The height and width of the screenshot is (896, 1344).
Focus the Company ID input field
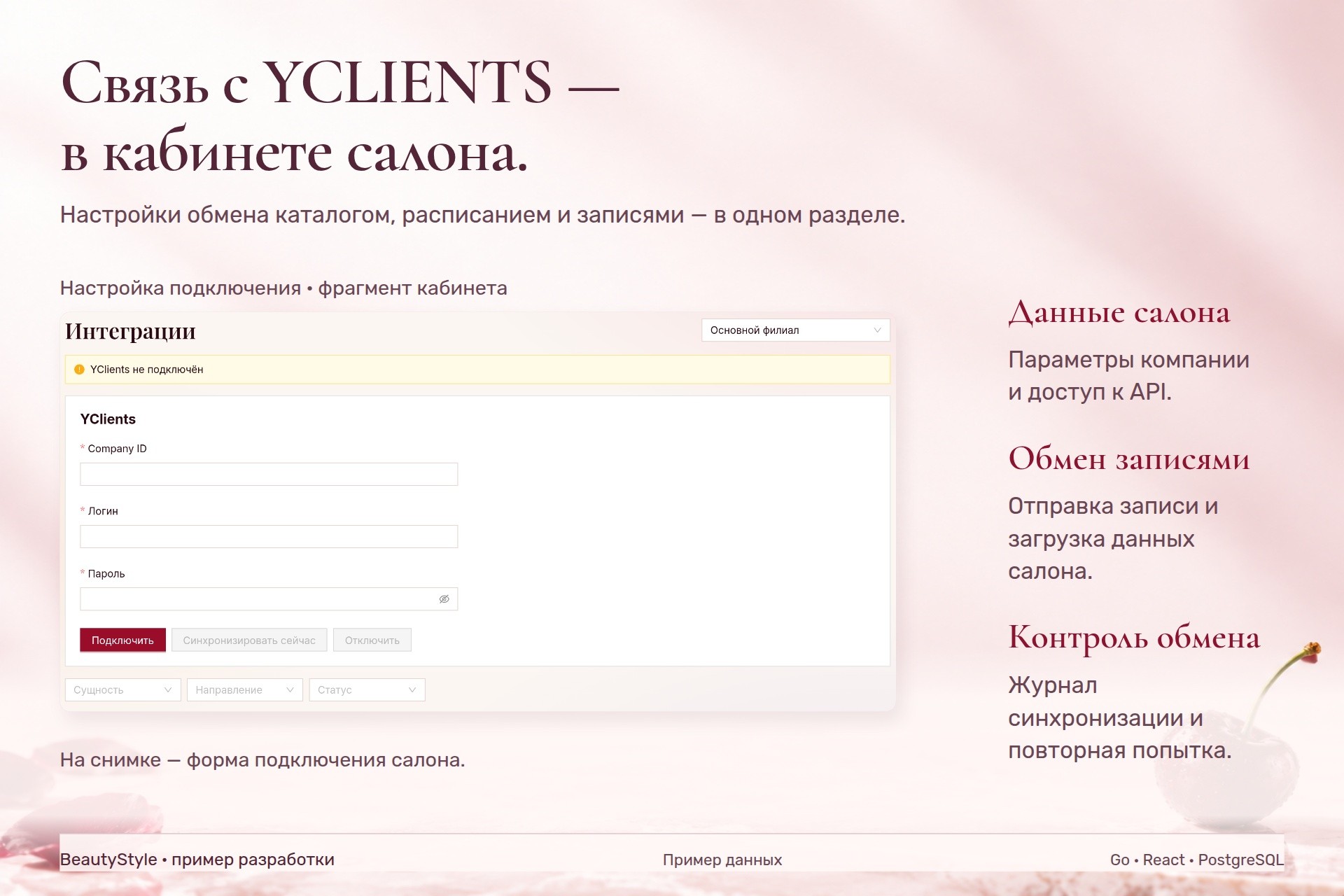[269, 475]
